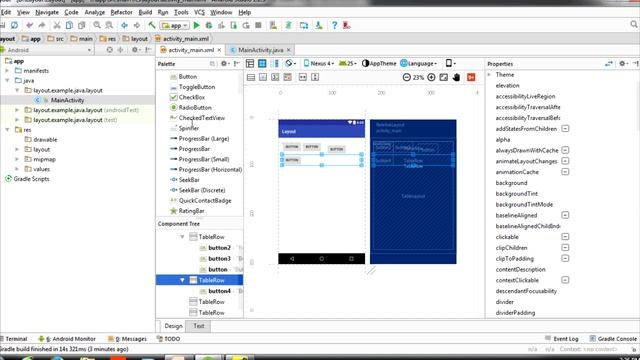The image size is (640, 360).
Task: Click the Scroll from Source target icon
Action: tap(109, 50)
